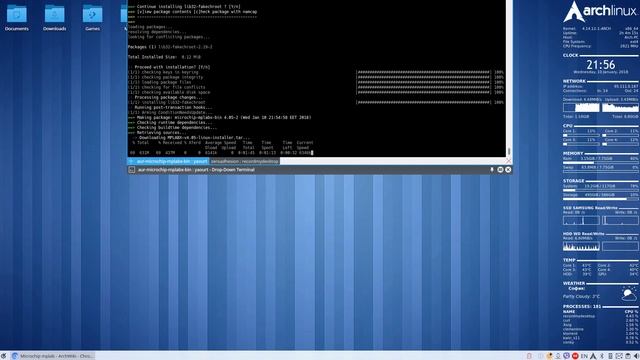
Task: Click new tab button left of terminal tabs
Action: [131, 161]
